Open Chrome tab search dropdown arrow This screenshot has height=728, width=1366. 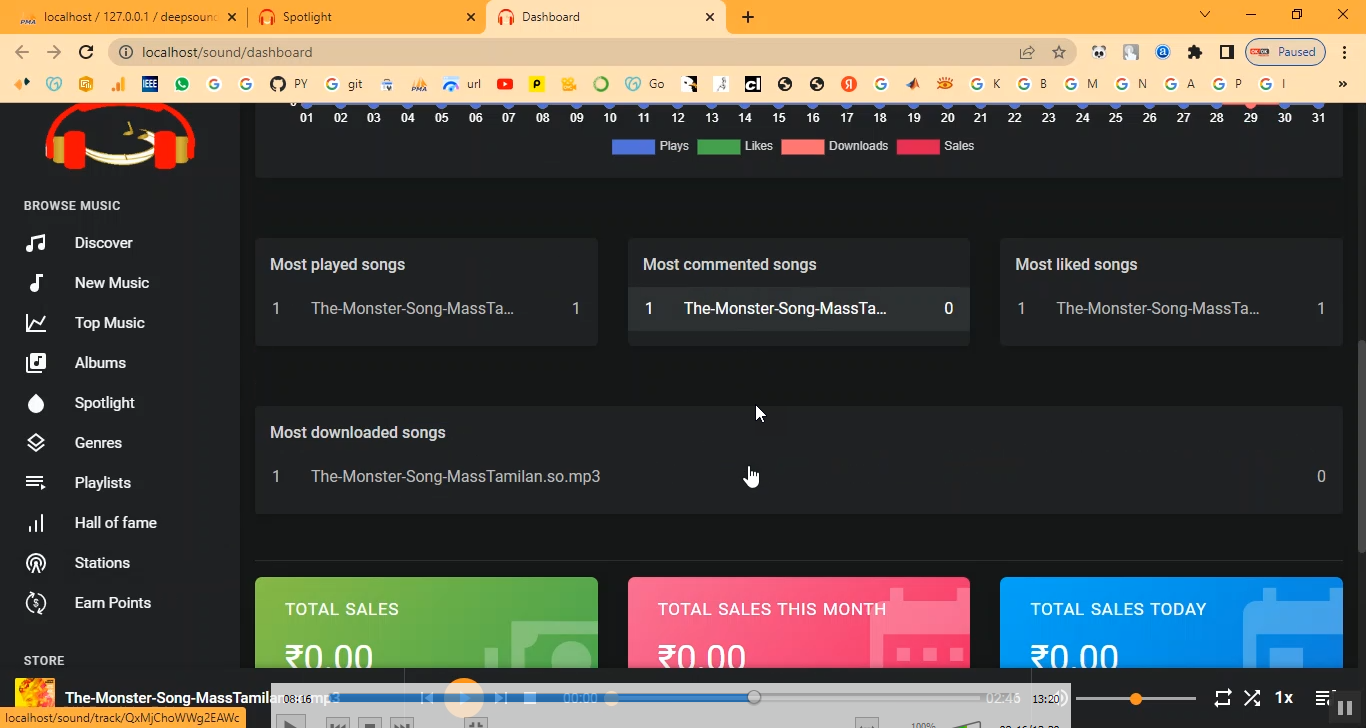pos(1205,15)
